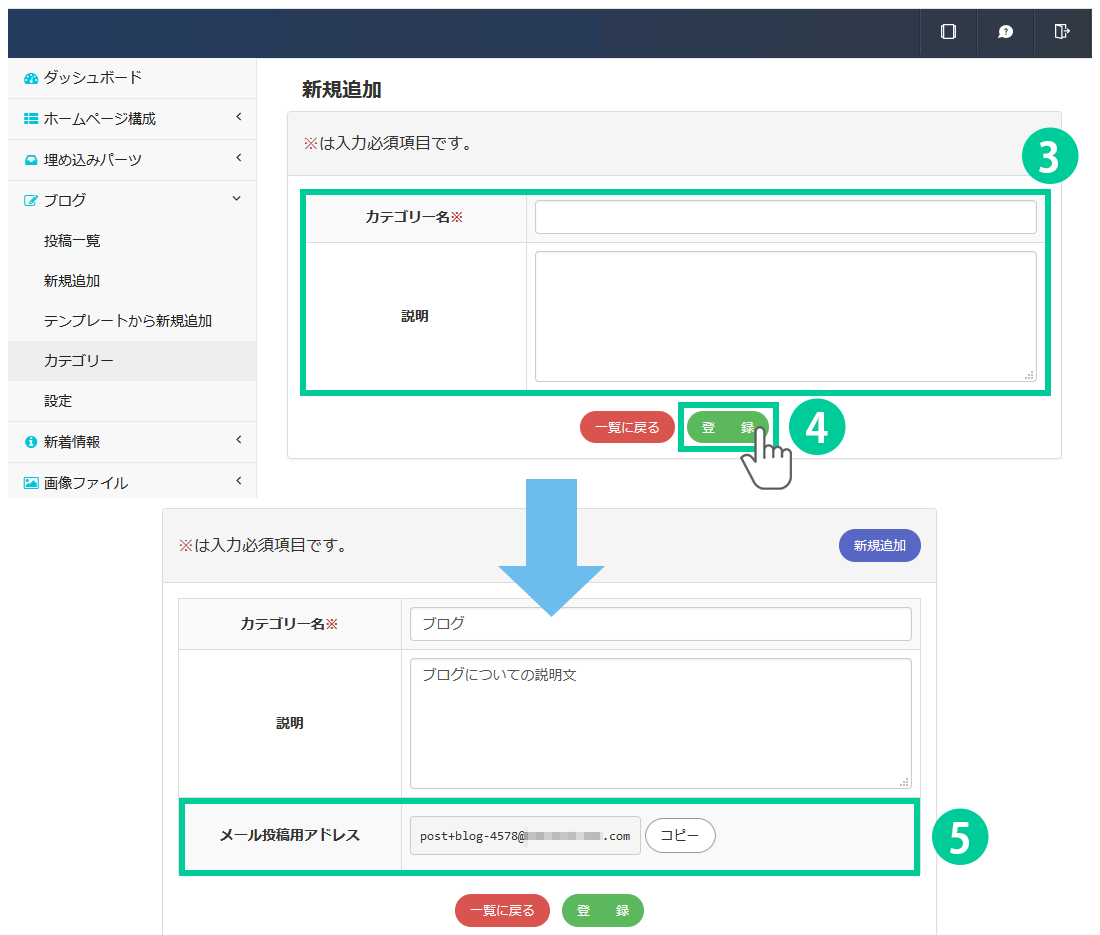Viewport: 1100px width, 935px height.
Task: Click the purple 新規追加 button
Action: tap(879, 546)
